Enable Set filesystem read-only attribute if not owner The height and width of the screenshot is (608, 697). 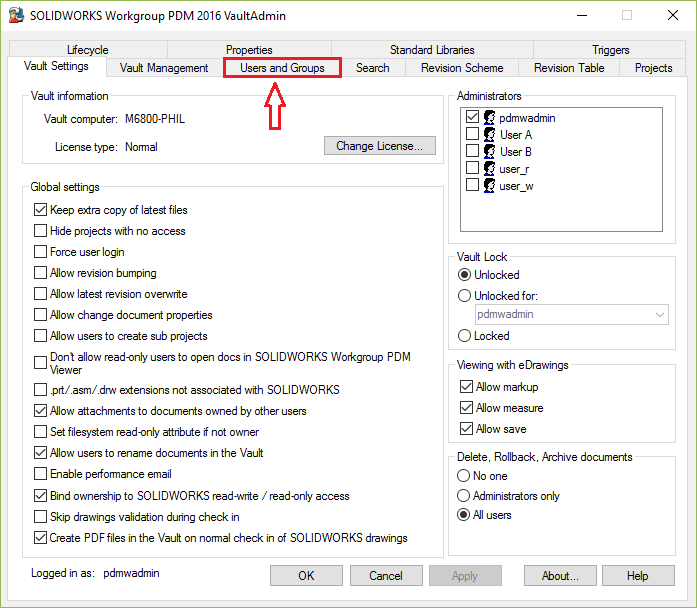coord(40,432)
